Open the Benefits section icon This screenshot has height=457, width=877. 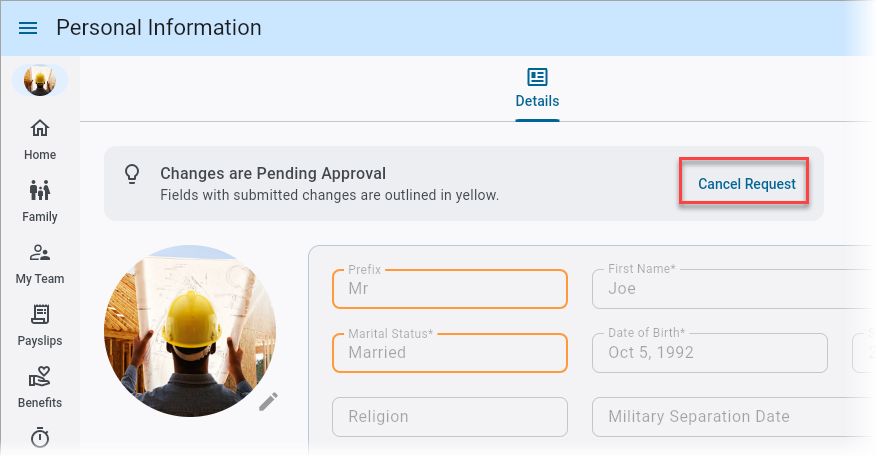pos(40,377)
